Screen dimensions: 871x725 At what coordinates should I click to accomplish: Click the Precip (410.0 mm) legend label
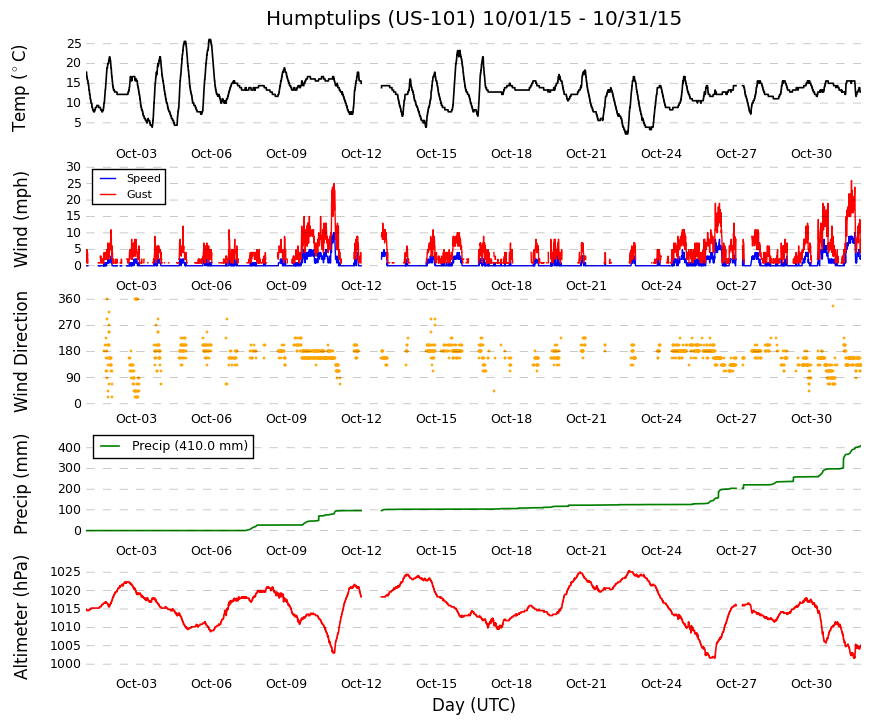pos(190,446)
